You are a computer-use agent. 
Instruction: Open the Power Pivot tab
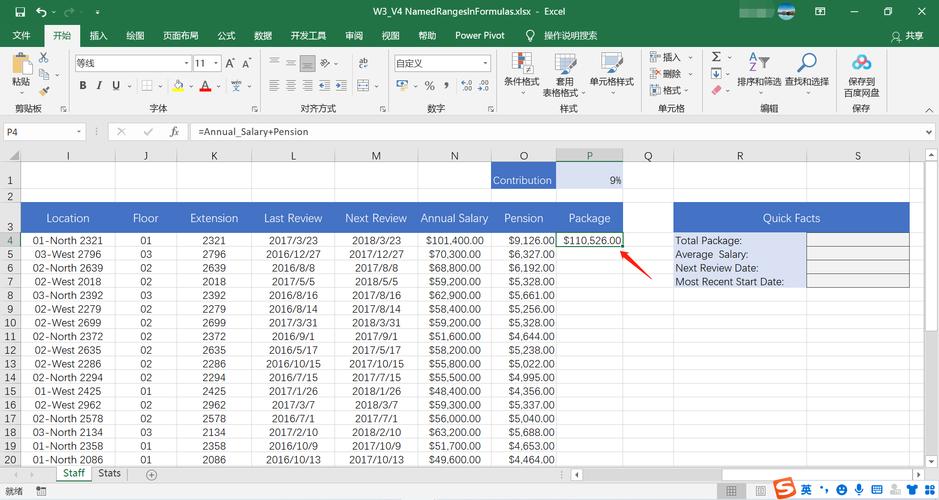480,35
